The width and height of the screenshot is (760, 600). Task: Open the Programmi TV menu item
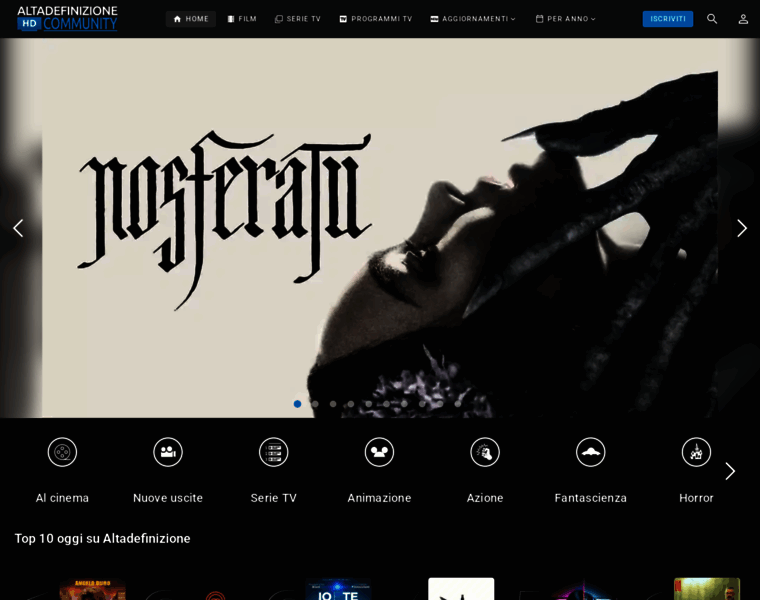(x=376, y=19)
